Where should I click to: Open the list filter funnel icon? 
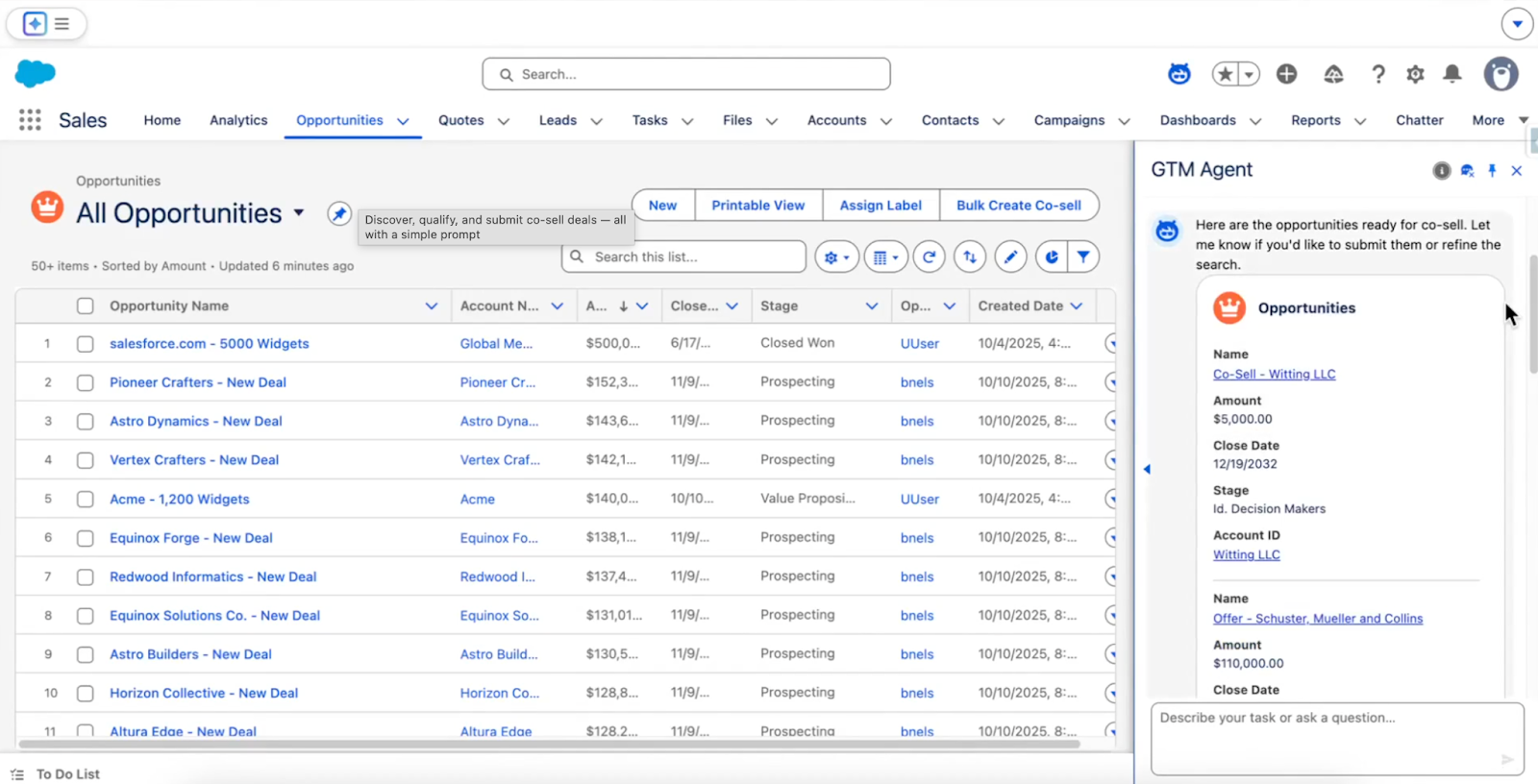click(1083, 257)
